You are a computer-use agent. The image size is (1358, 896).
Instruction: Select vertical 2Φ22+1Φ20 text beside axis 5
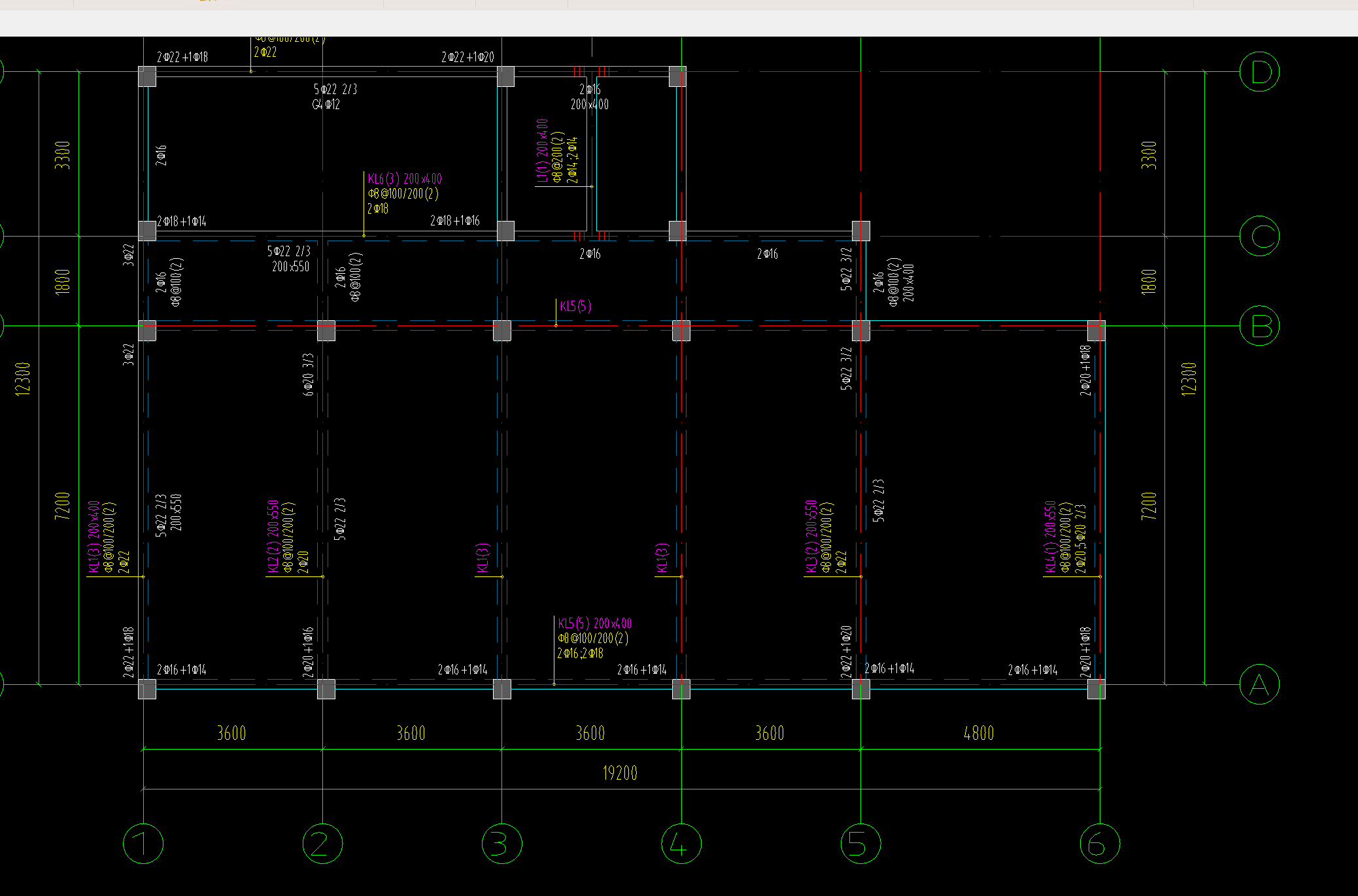pyautogui.click(x=846, y=652)
